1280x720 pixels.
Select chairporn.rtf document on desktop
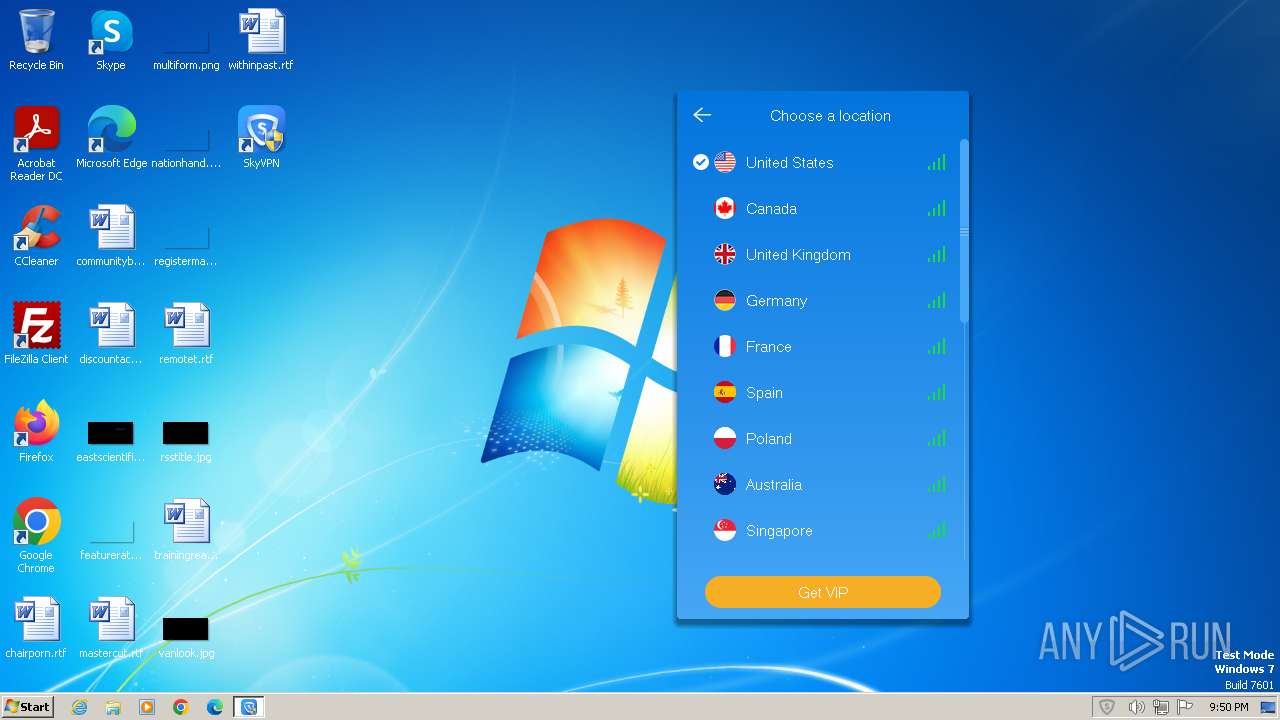[x=36, y=628]
